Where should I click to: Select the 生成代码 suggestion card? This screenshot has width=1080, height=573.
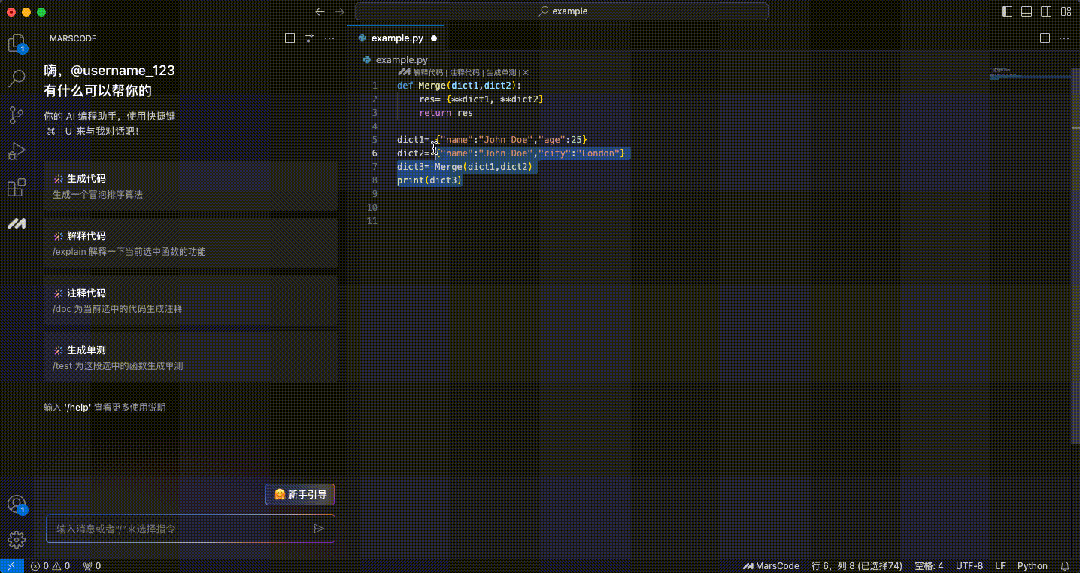coord(191,186)
